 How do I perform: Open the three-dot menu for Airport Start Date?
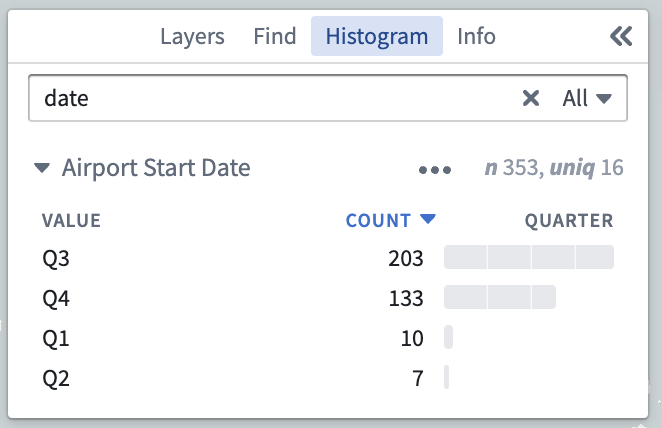pyautogui.click(x=435, y=170)
